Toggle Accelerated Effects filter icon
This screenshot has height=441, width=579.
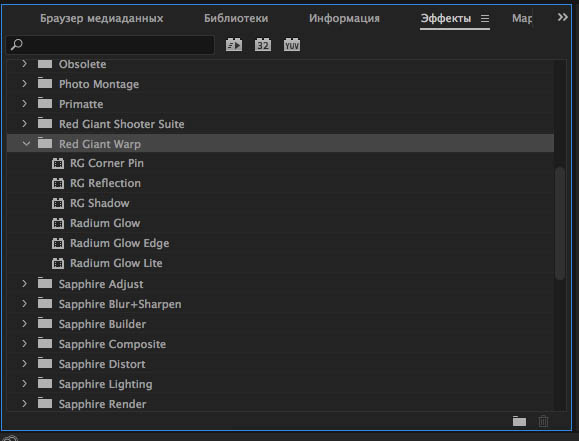click(234, 45)
